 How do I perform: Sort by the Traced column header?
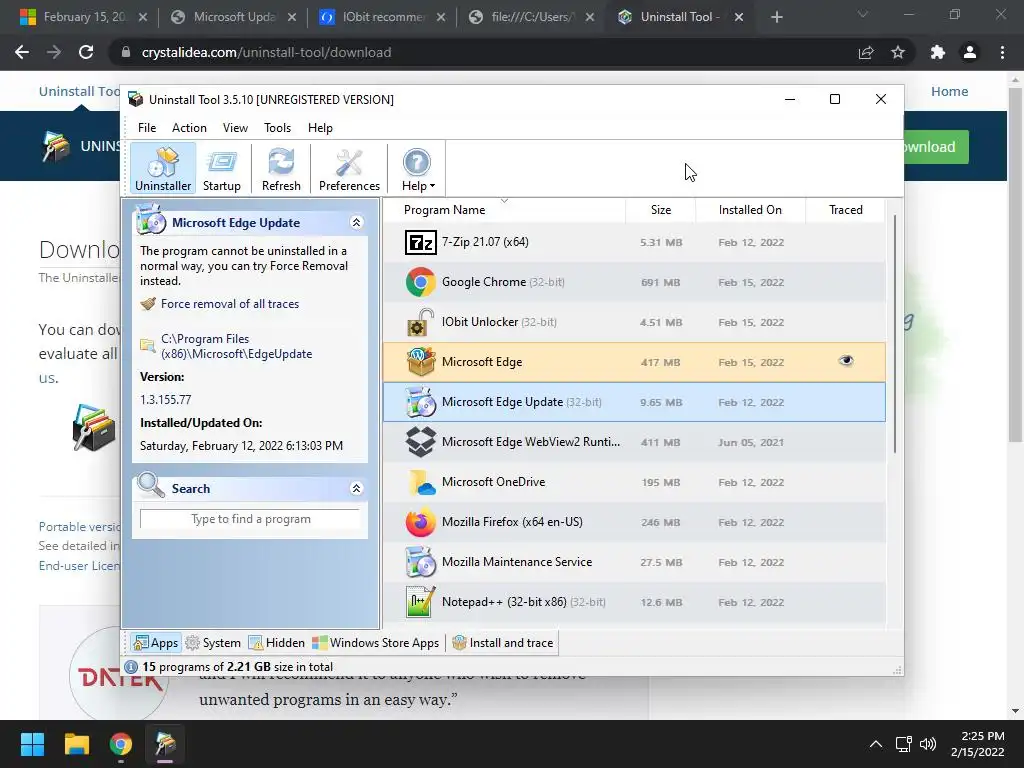[x=846, y=210]
